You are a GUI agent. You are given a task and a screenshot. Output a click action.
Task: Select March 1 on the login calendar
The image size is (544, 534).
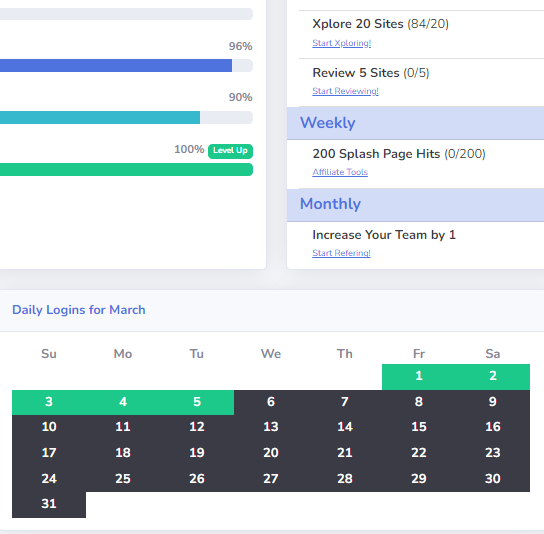click(419, 376)
